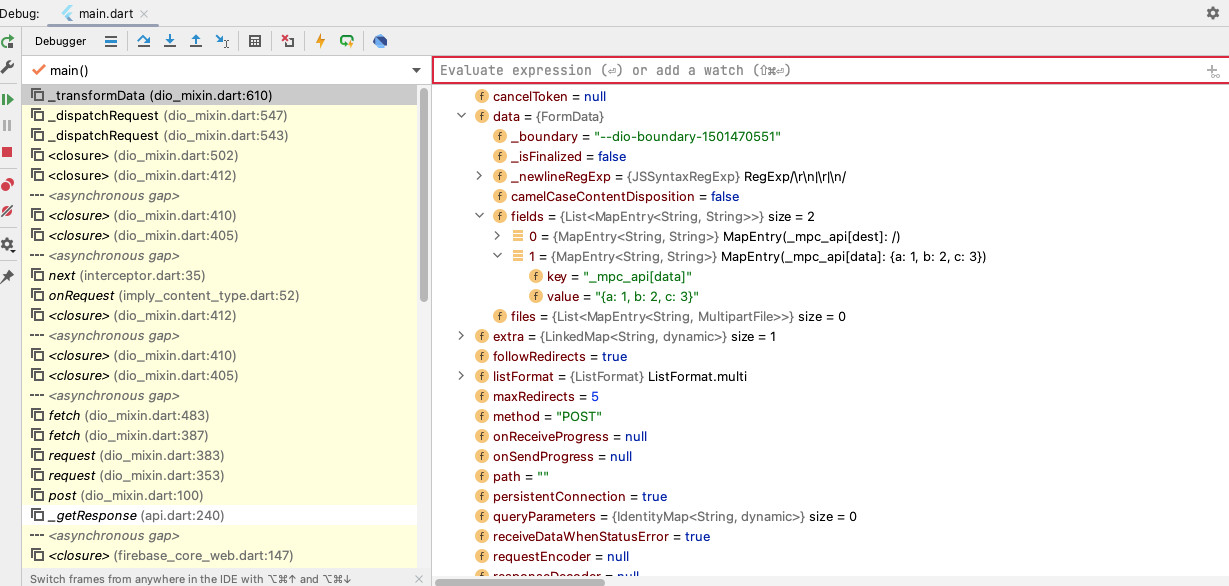Select the Debugger tab
This screenshot has height=586, width=1229.
pyautogui.click(x=60, y=41)
